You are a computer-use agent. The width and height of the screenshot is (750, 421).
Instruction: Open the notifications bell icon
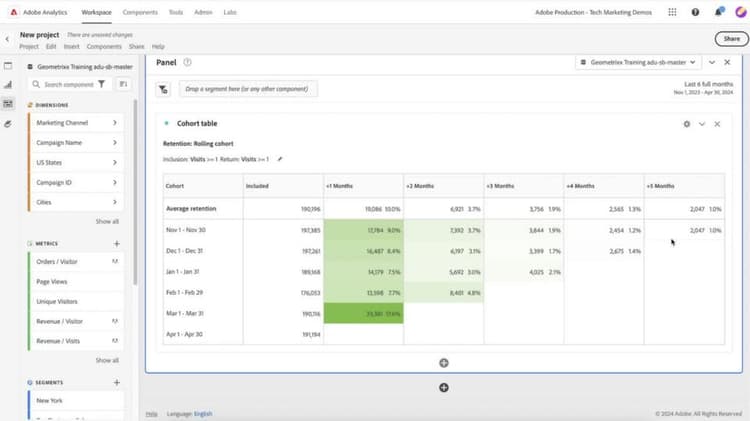tap(718, 12)
